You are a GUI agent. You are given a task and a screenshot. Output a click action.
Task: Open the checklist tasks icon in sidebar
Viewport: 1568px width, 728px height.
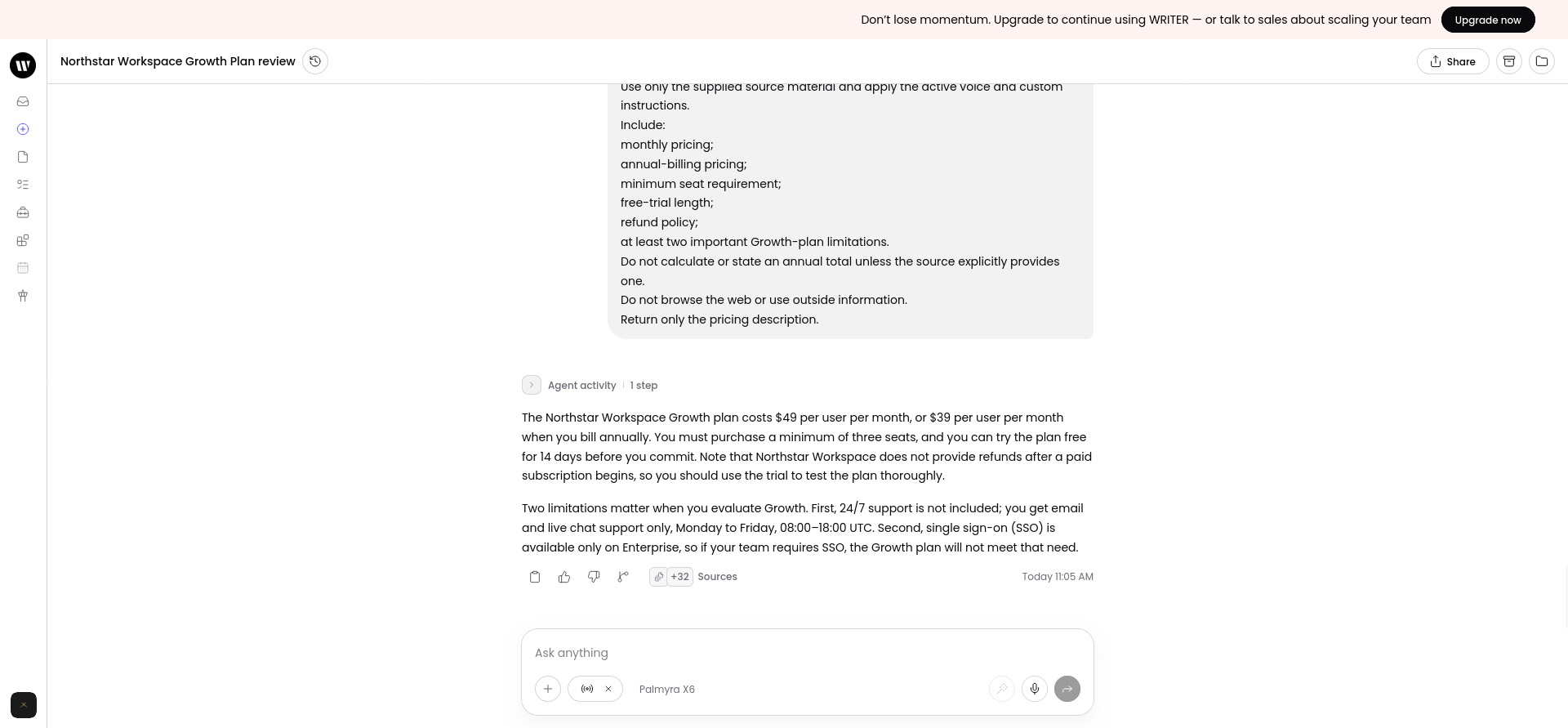click(23, 185)
